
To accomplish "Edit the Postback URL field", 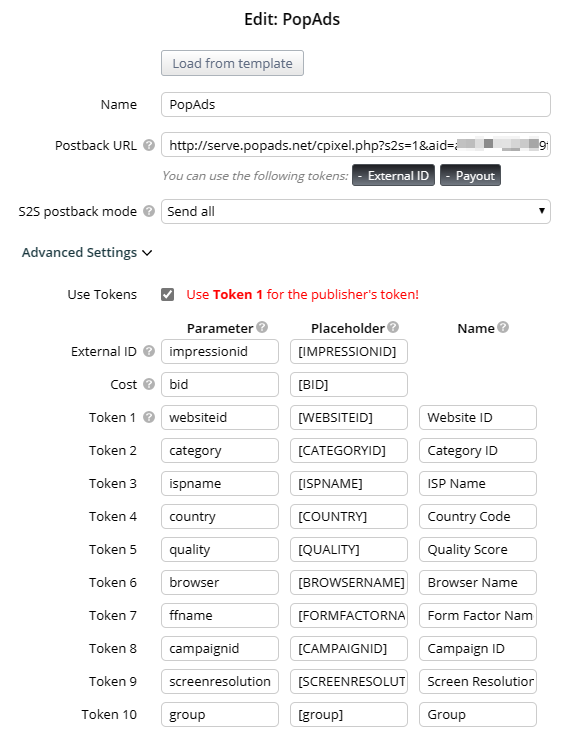I will pos(355,145).
